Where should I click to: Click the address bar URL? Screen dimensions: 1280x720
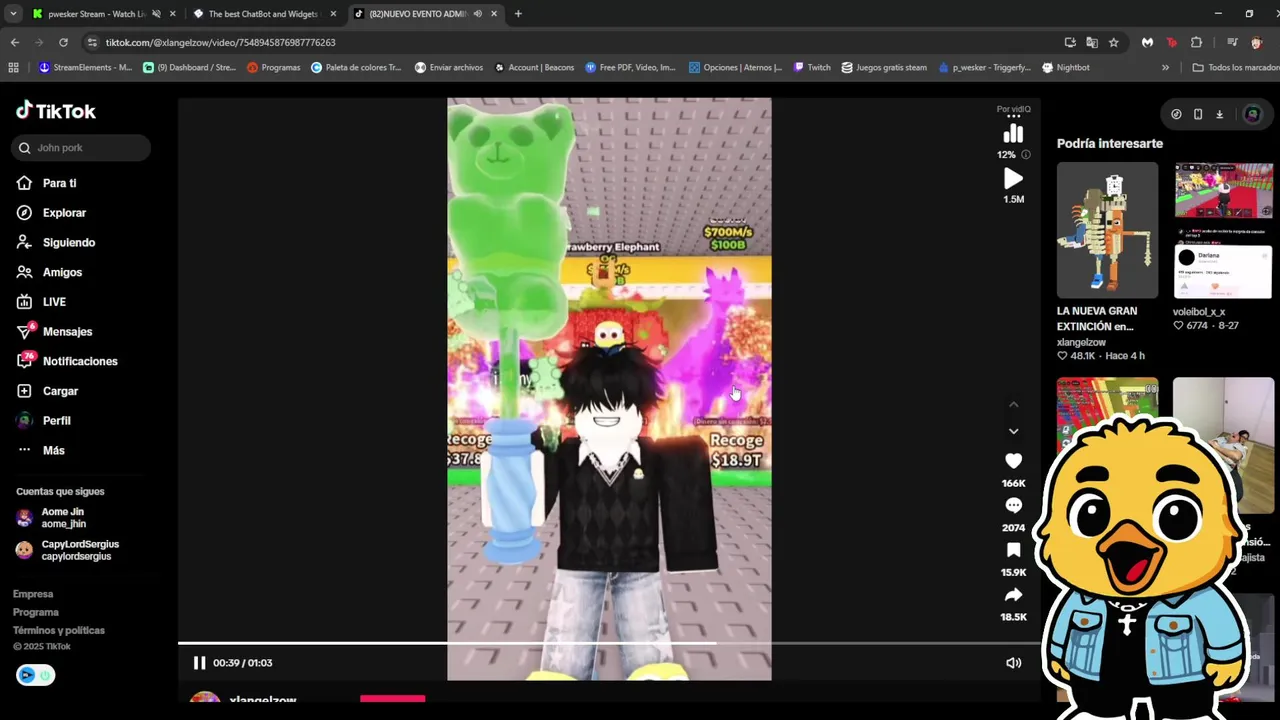click(x=220, y=43)
